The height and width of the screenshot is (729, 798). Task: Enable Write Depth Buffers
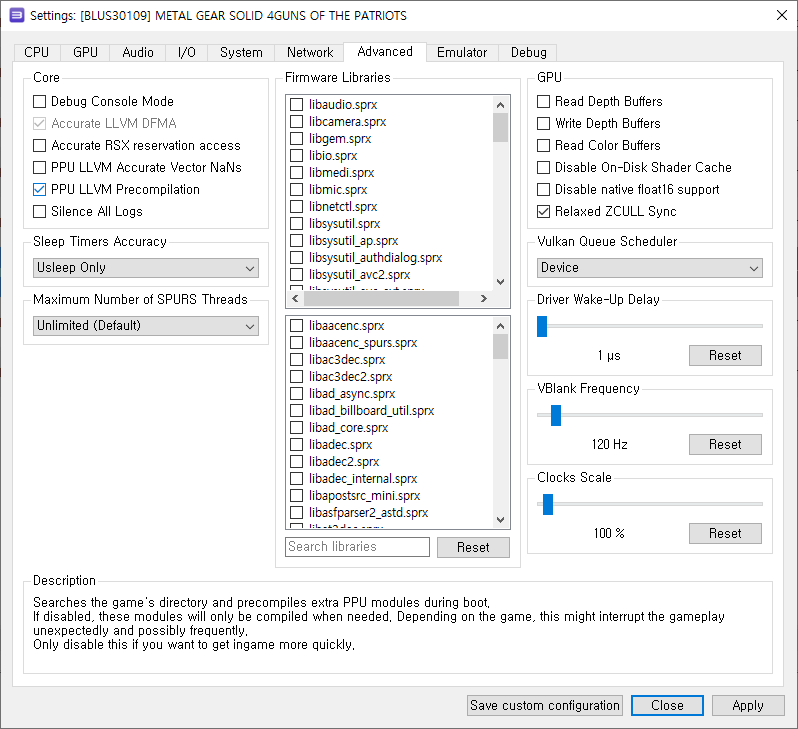coord(598,123)
